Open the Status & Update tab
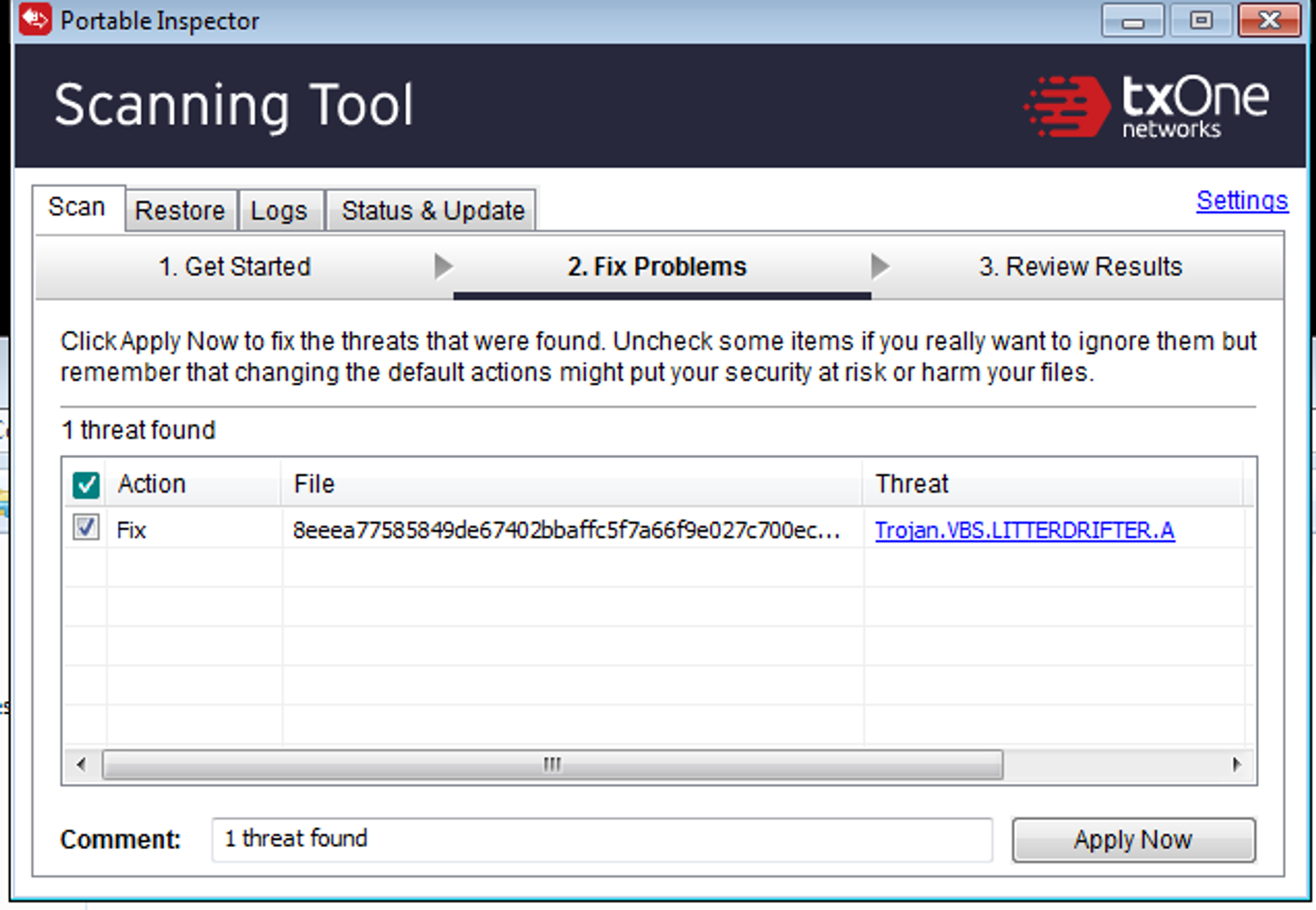 click(x=432, y=210)
